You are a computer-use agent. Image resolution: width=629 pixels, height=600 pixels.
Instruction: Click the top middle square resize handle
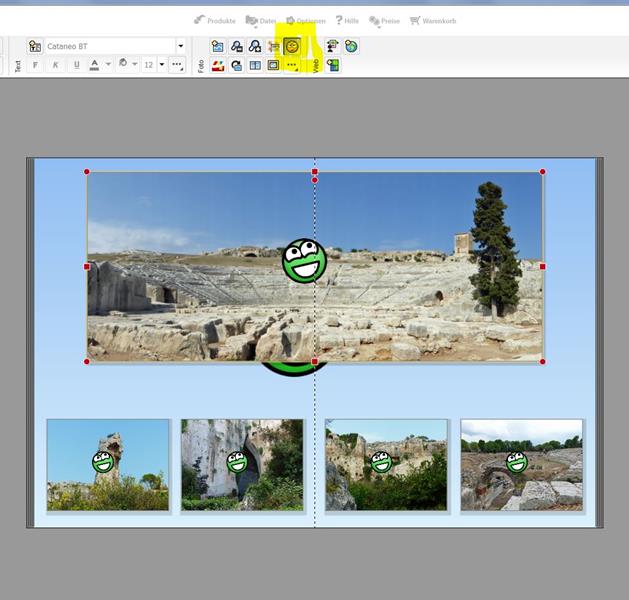[x=315, y=172]
